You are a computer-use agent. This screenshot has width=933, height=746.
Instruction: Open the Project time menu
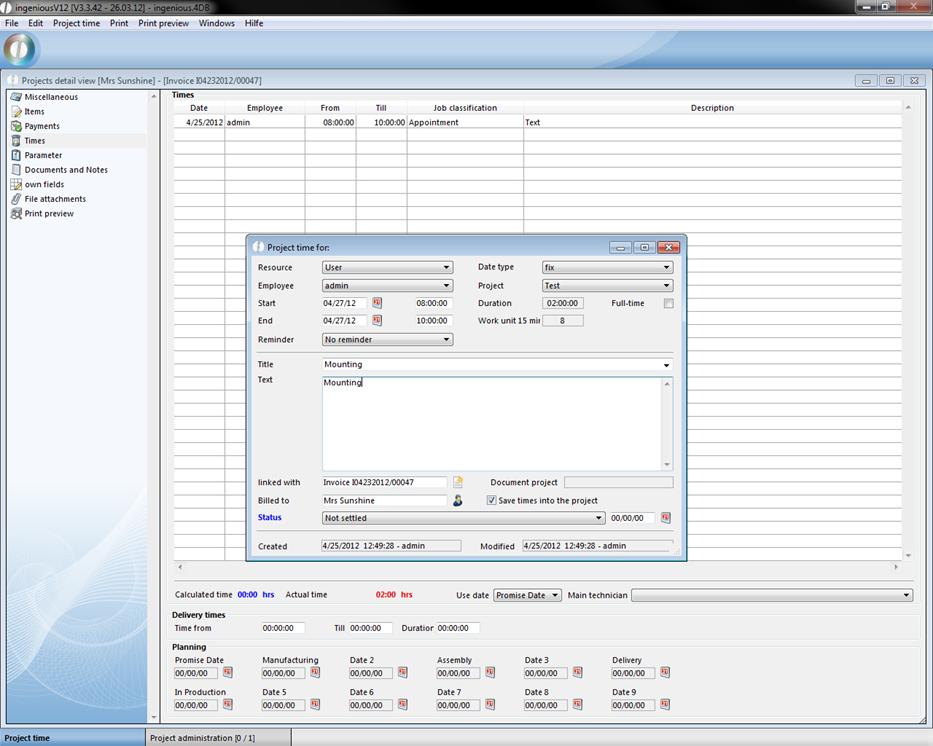point(76,23)
